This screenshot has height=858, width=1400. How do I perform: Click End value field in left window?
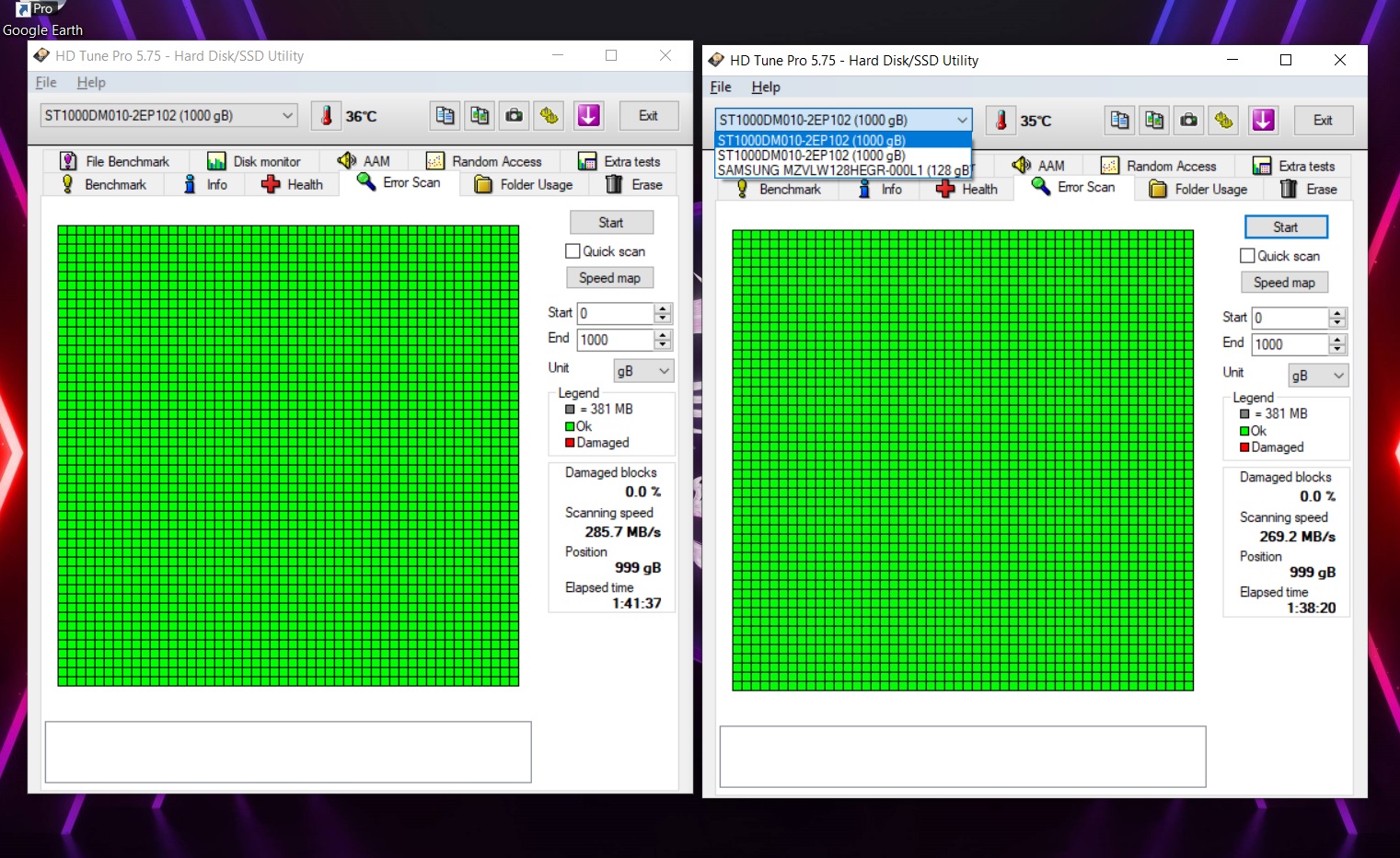[615, 340]
